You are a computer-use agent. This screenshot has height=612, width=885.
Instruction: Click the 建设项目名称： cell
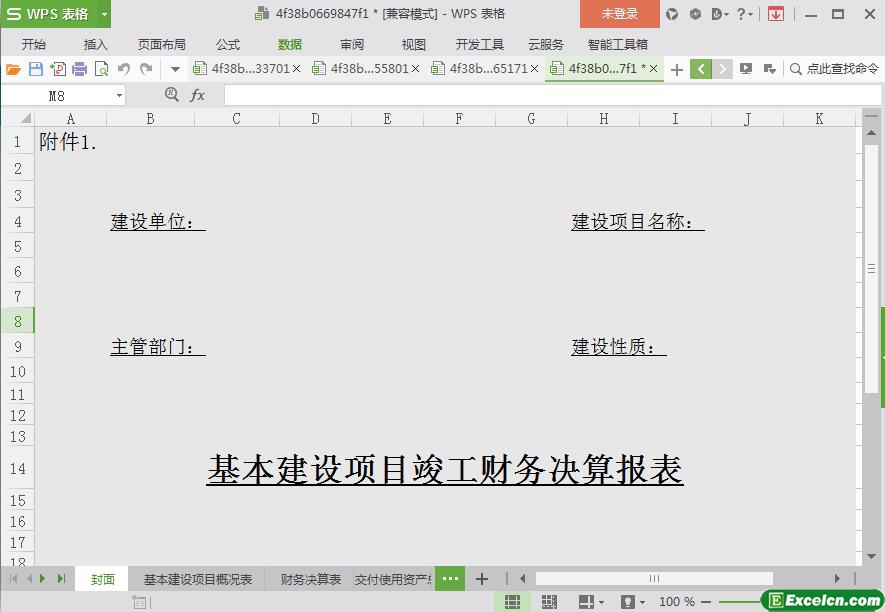pyautogui.click(x=638, y=221)
